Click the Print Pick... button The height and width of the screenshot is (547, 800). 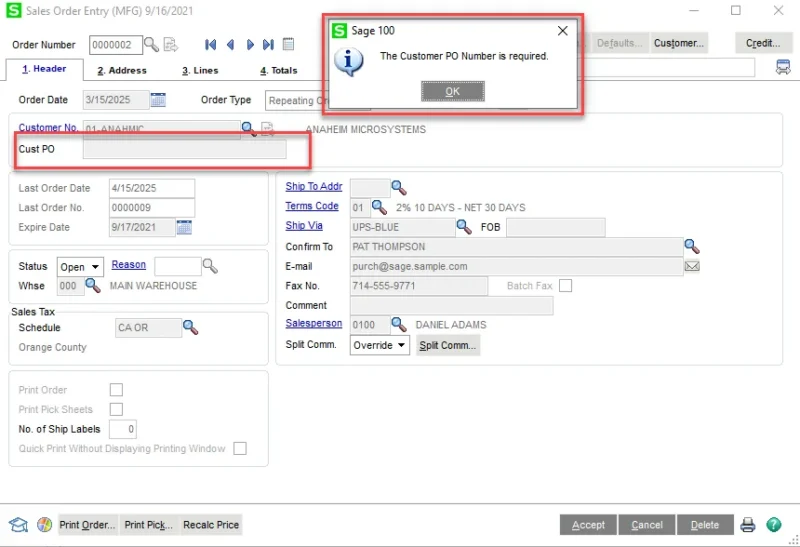point(148,525)
